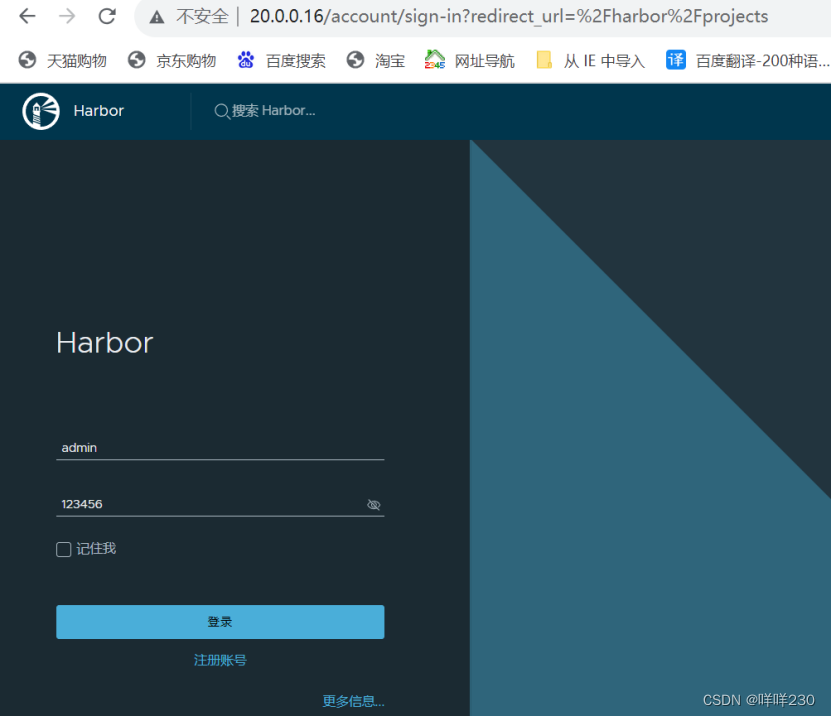
Task: Open the 百度搜索 bookmark
Action: [x=281, y=60]
